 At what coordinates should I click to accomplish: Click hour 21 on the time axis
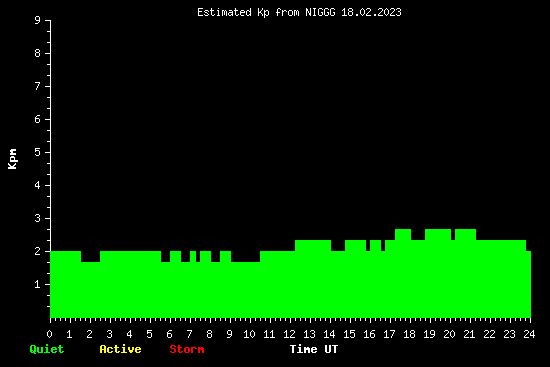click(x=469, y=334)
